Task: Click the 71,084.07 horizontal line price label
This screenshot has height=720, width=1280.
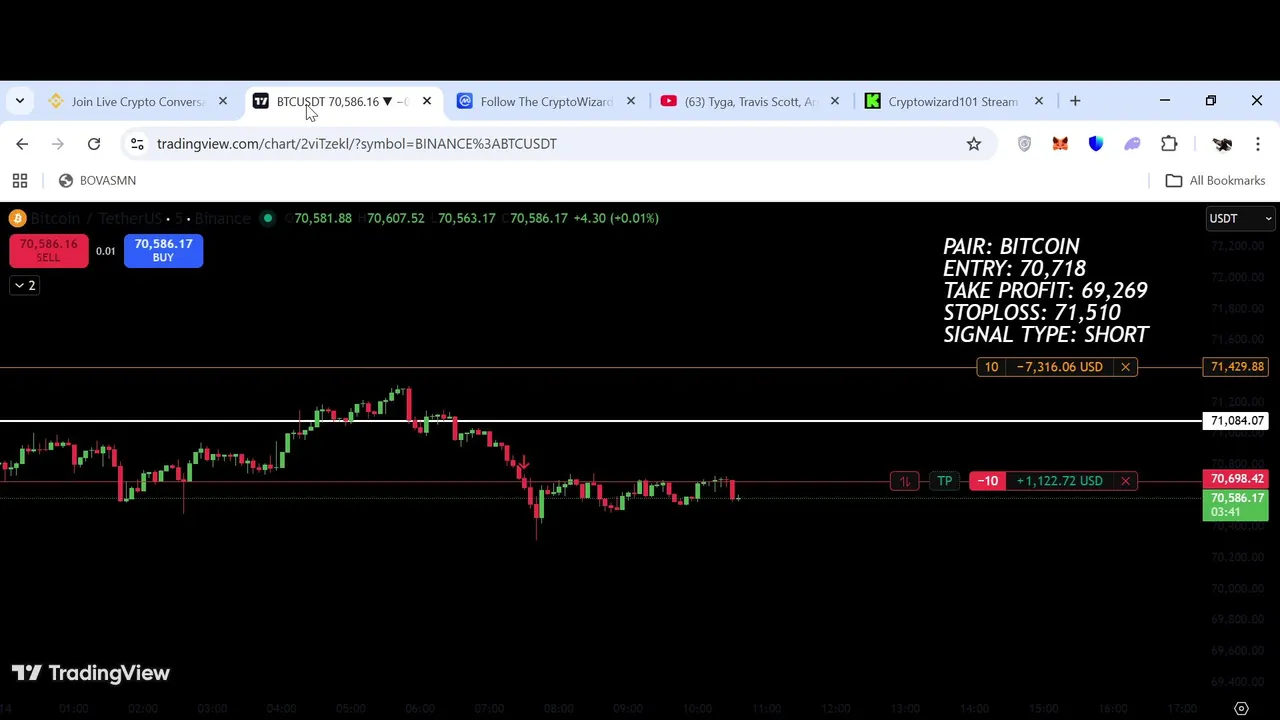Action: (x=1237, y=421)
